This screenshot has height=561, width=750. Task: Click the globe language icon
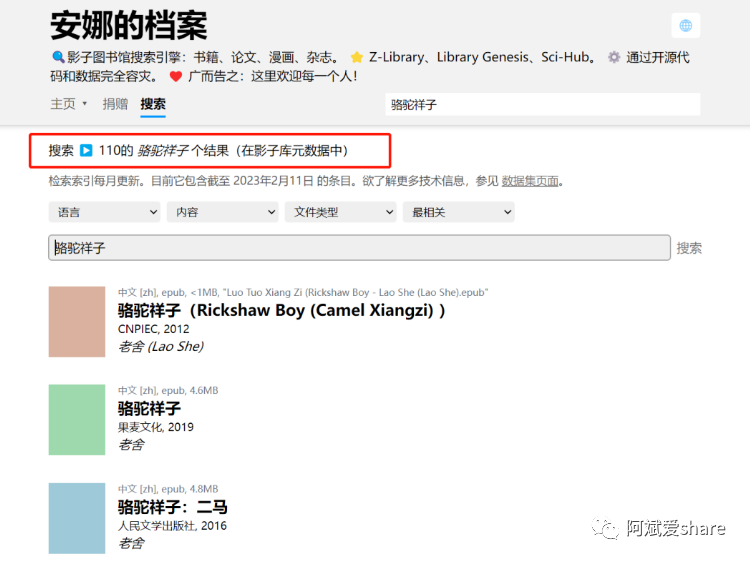pyautogui.click(x=685, y=26)
